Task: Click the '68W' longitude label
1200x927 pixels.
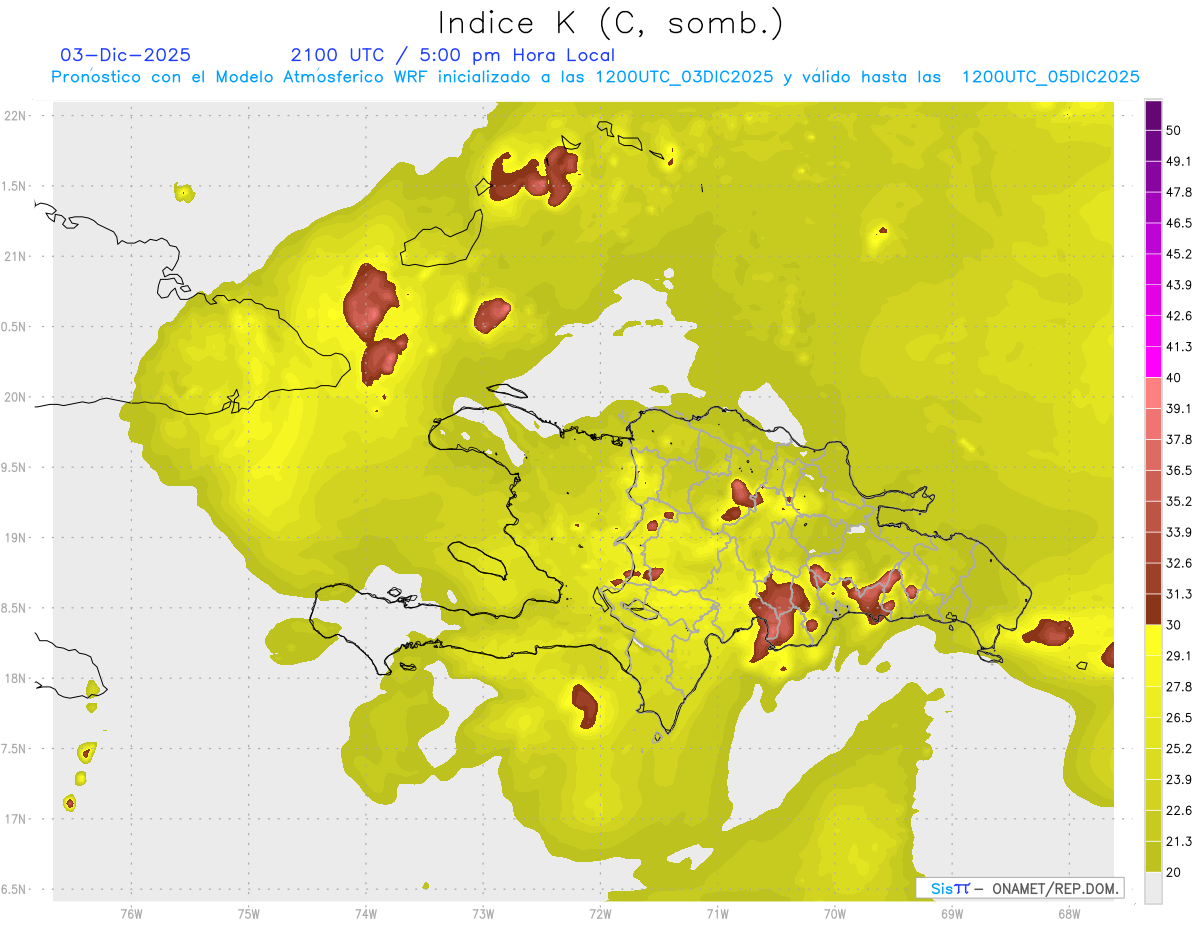Action: click(1069, 913)
